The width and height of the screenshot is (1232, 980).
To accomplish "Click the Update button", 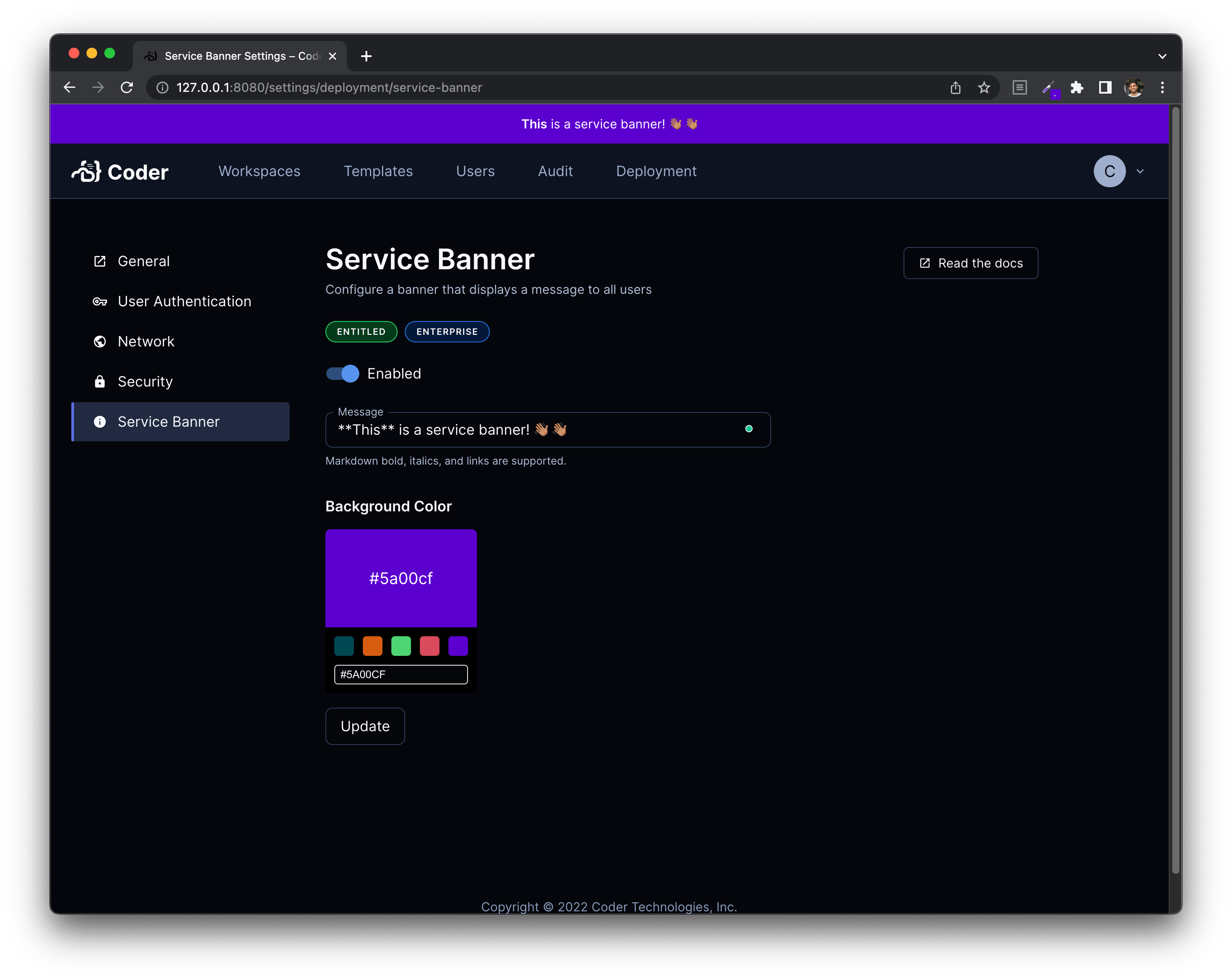I will [x=365, y=726].
